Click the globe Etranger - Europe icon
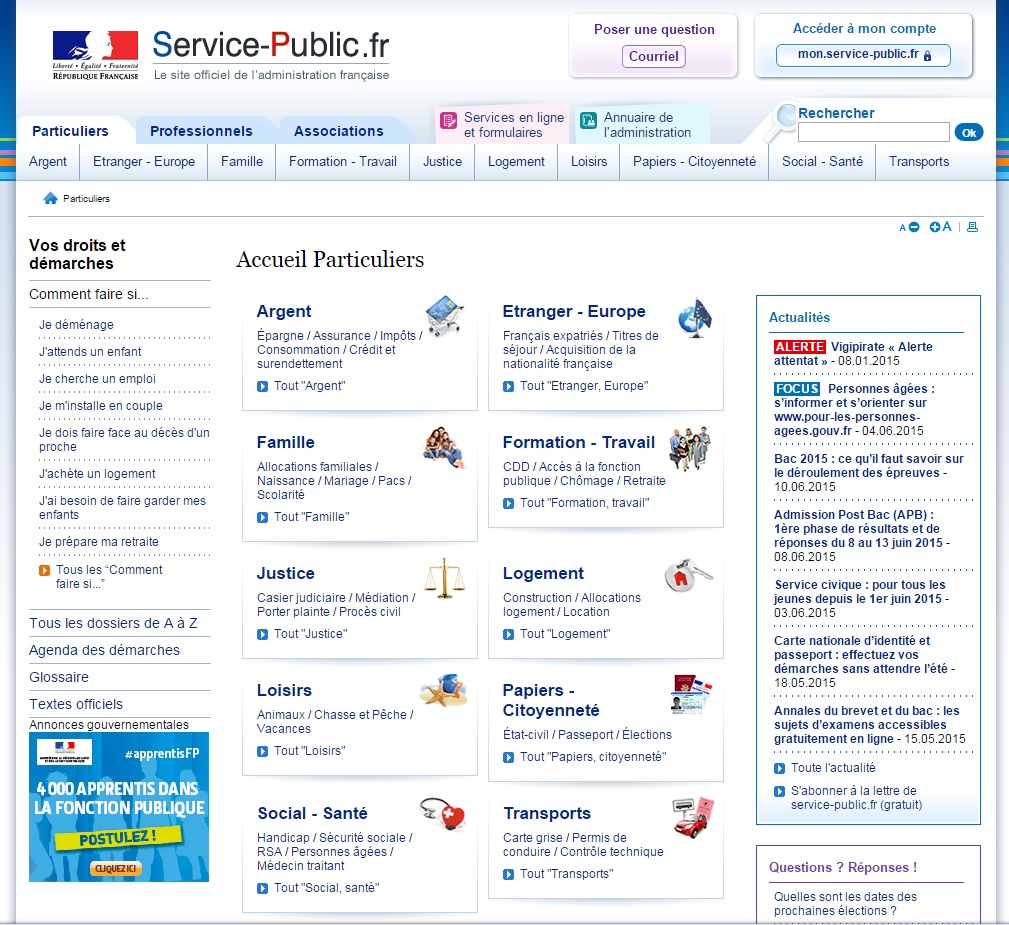Viewport: 1009px width, 925px height. 693,316
